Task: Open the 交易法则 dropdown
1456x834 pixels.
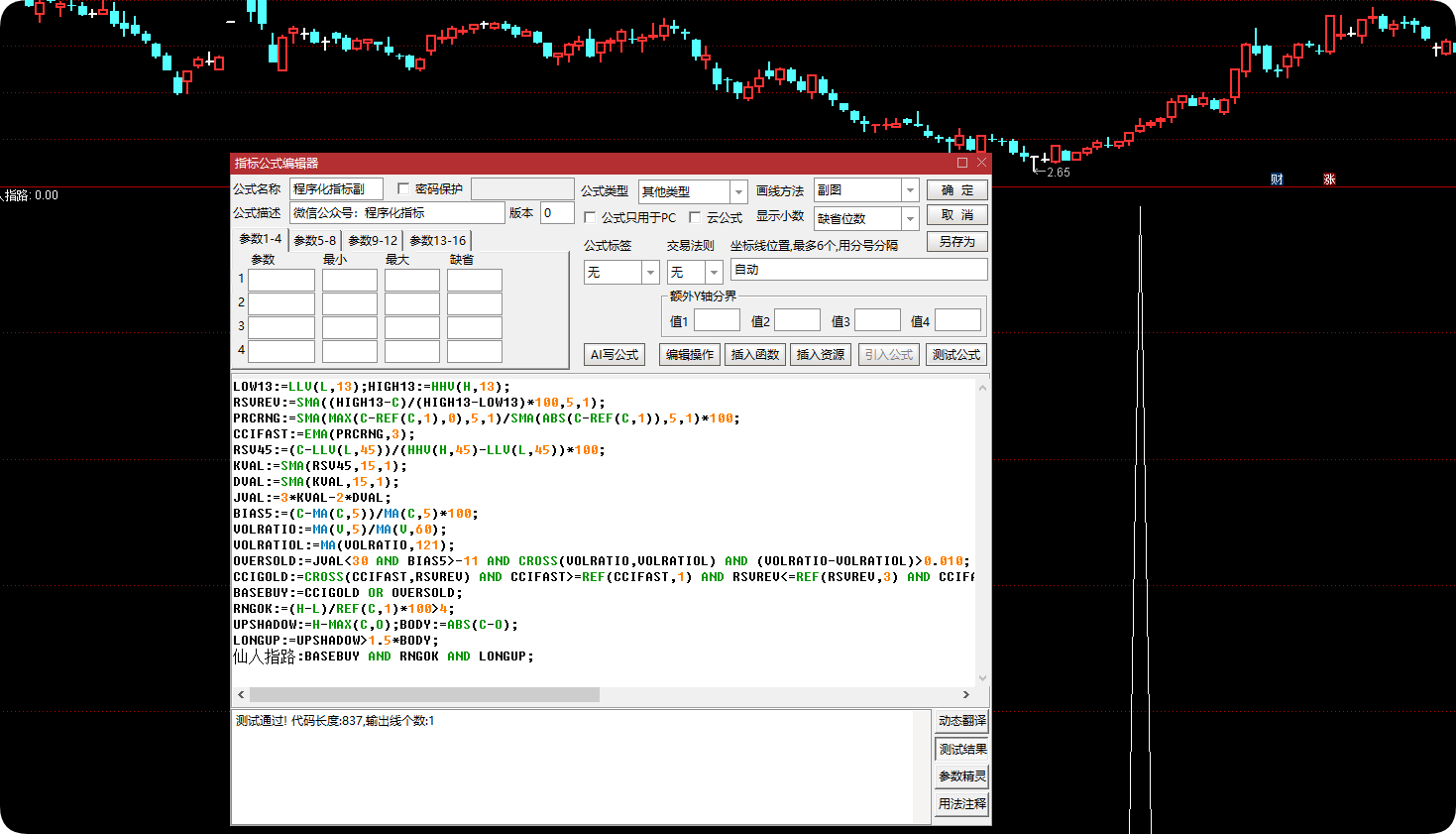Action: [x=714, y=272]
